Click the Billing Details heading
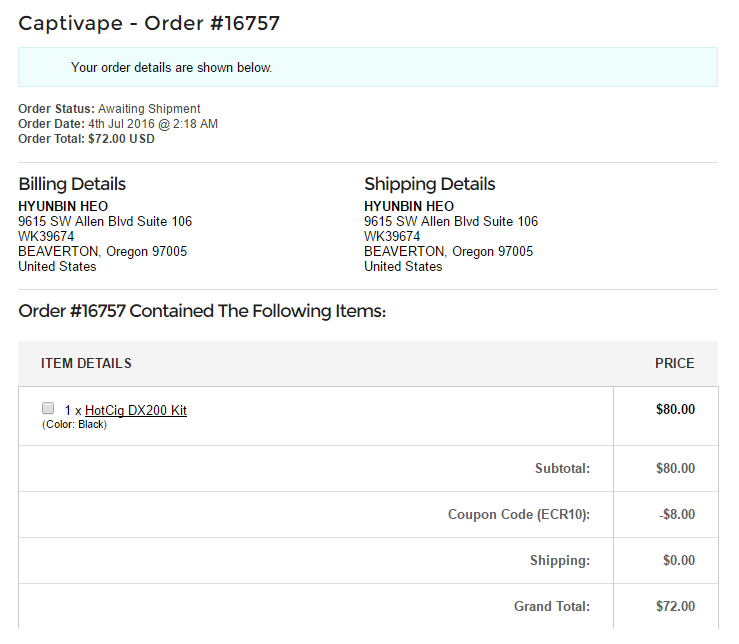Screen dimensions: 739x644 pos(72,184)
